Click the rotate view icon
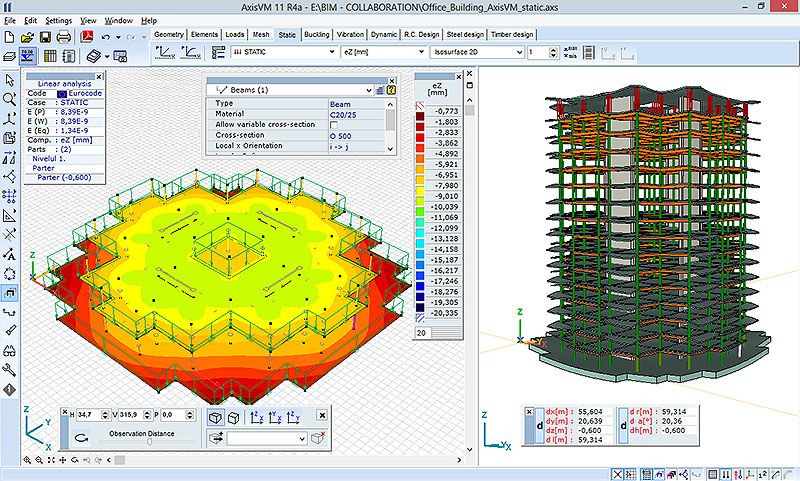 point(81,438)
